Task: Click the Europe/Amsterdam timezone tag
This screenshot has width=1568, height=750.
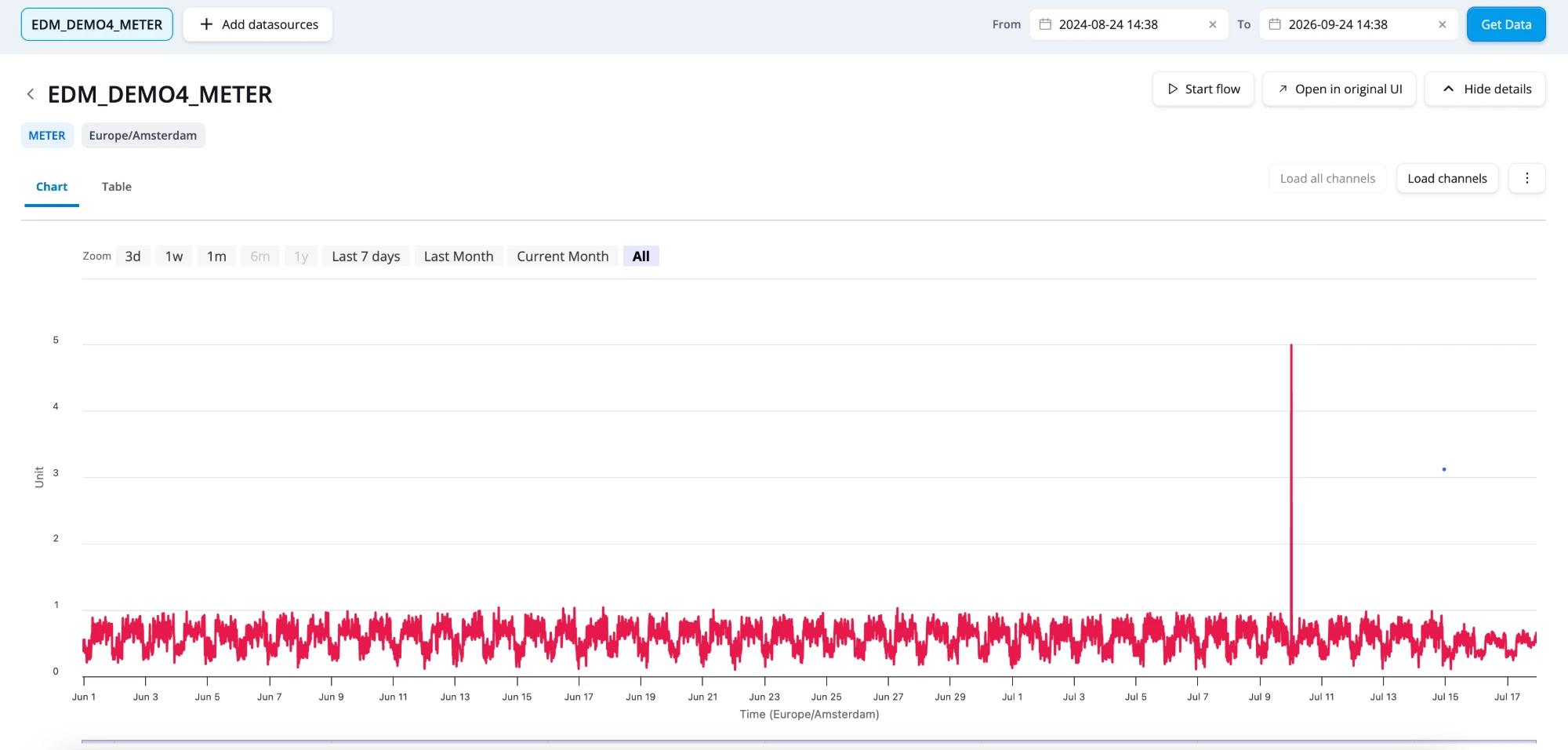Action: [143, 136]
